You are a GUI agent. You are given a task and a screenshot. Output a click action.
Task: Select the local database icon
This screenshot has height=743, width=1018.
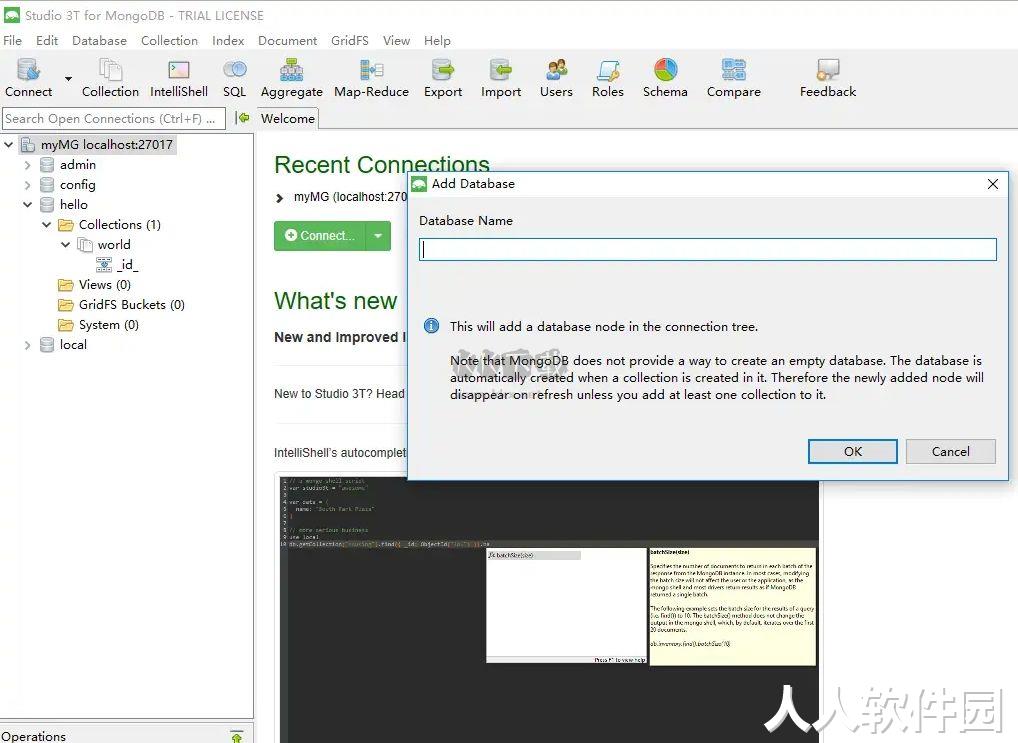pos(47,345)
